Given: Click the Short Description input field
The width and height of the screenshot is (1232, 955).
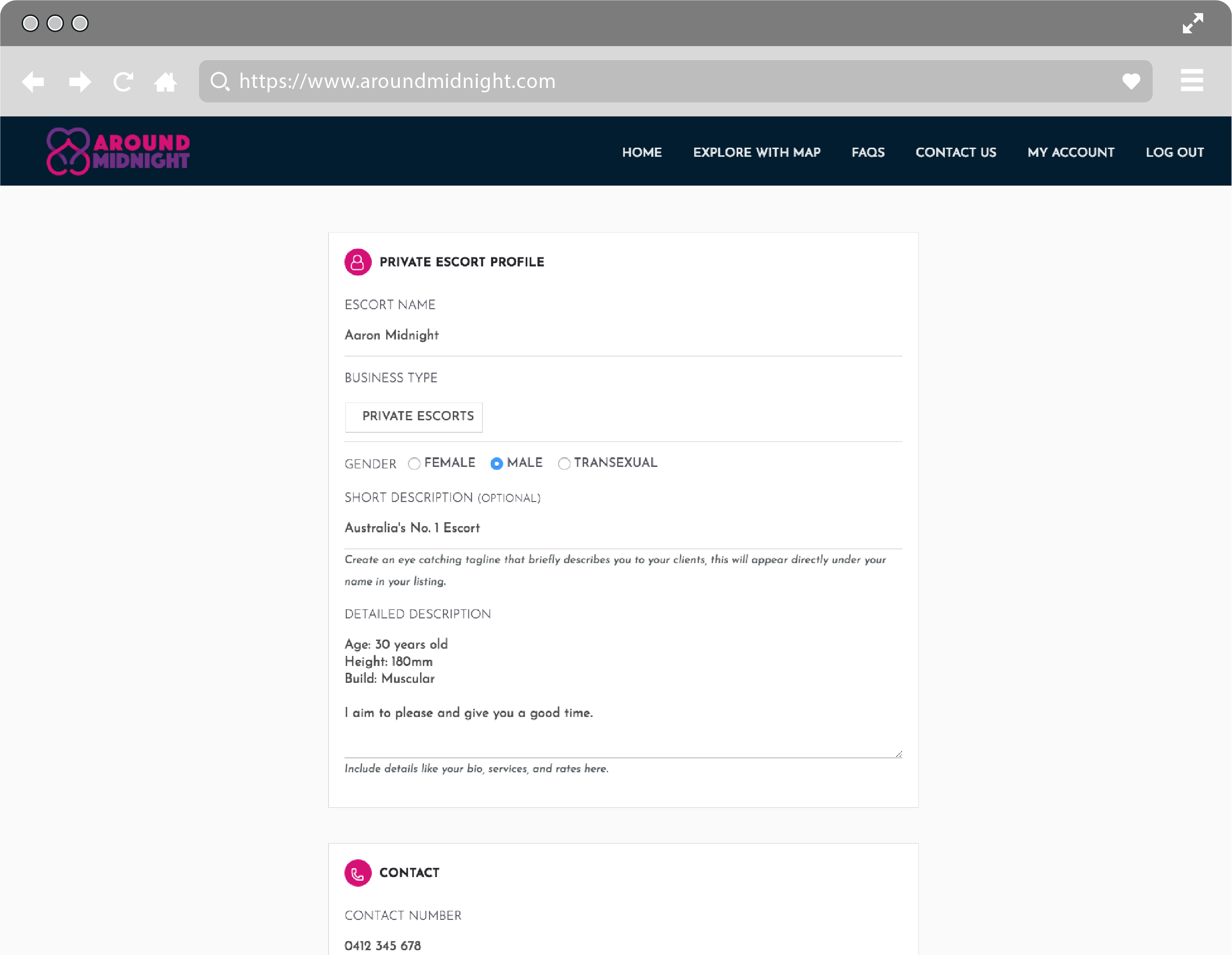Looking at the screenshot, I should pos(623,528).
